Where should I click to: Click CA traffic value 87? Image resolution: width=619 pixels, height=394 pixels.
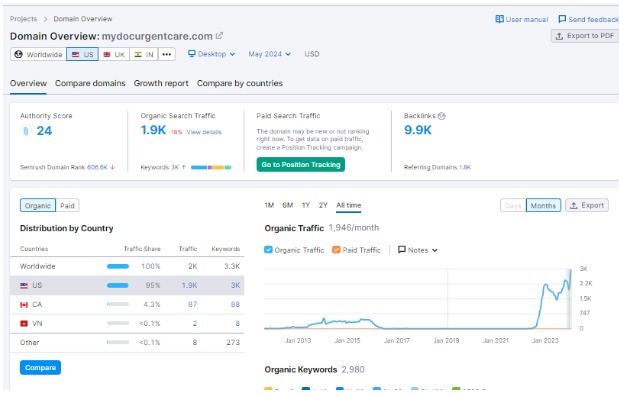pos(192,304)
